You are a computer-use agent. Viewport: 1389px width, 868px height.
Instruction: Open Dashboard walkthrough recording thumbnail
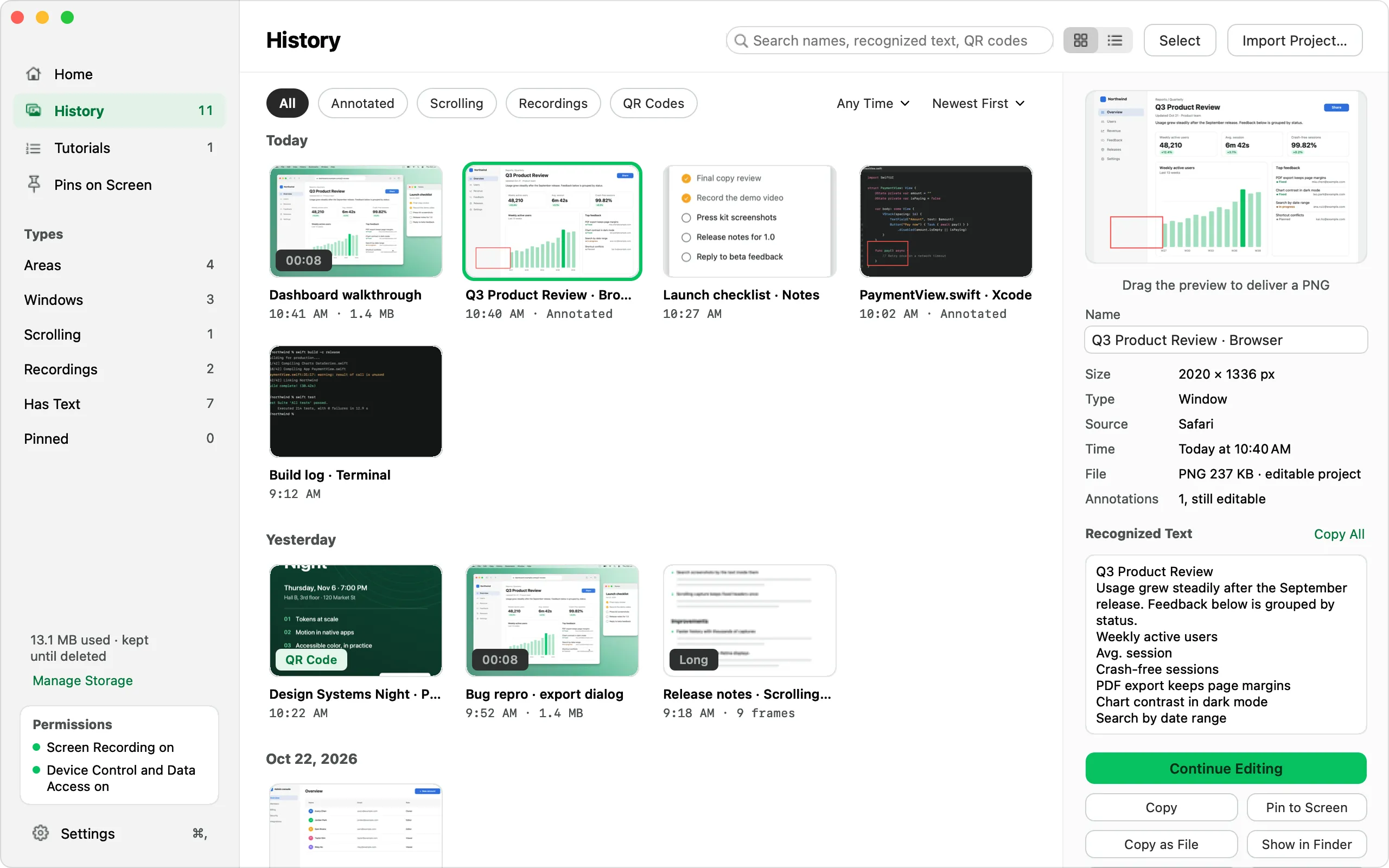[356, 221]
